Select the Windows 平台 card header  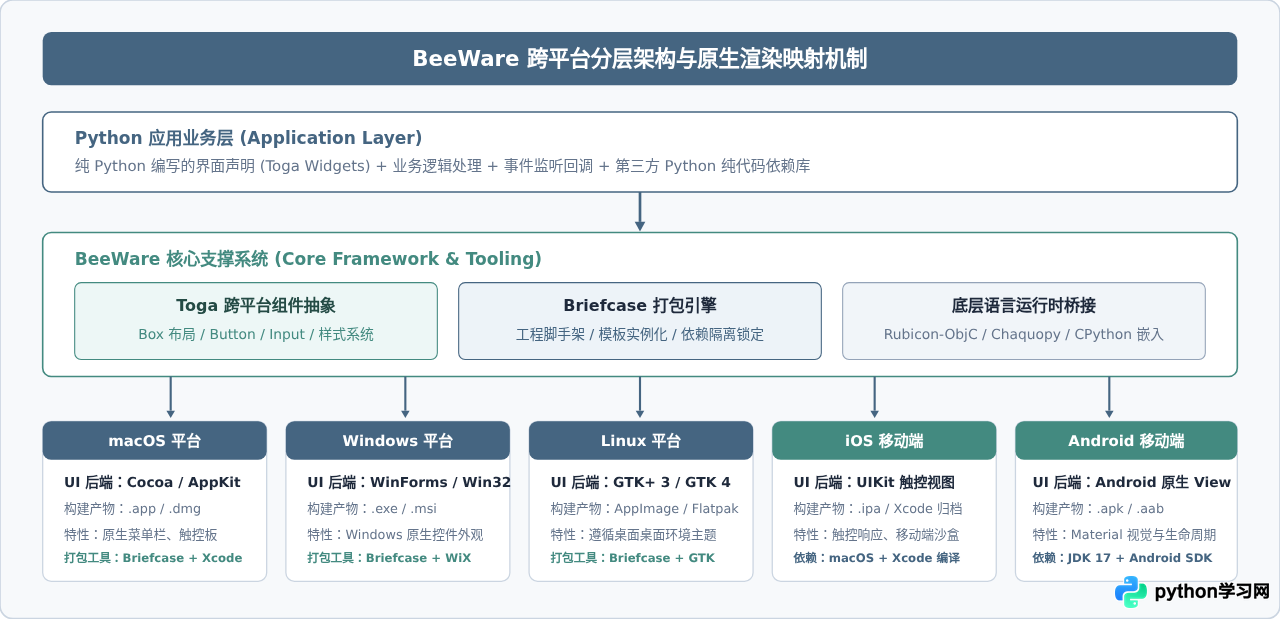click(398, 440)
